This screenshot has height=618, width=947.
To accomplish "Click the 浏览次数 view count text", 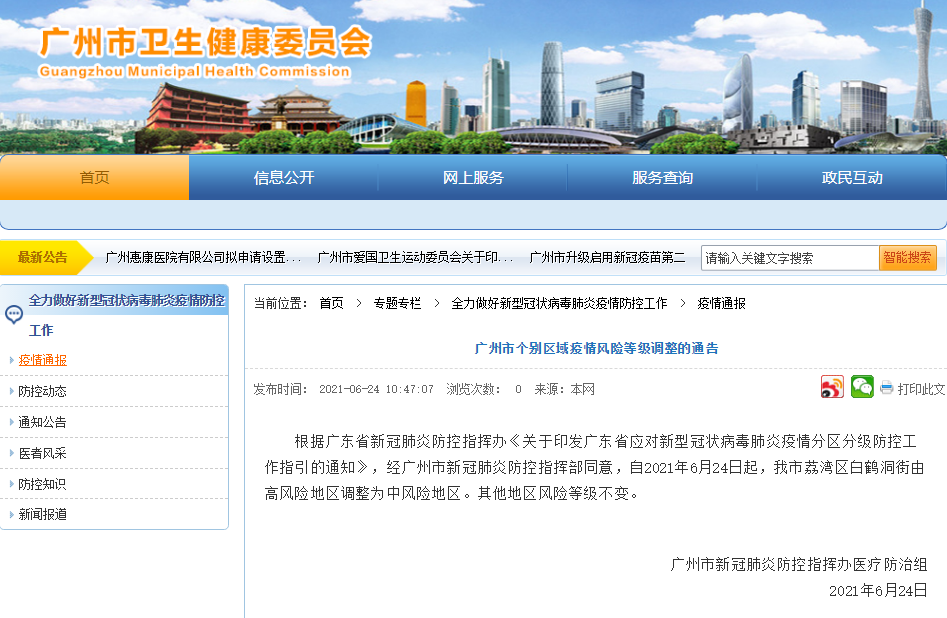I will click(484, 389).
